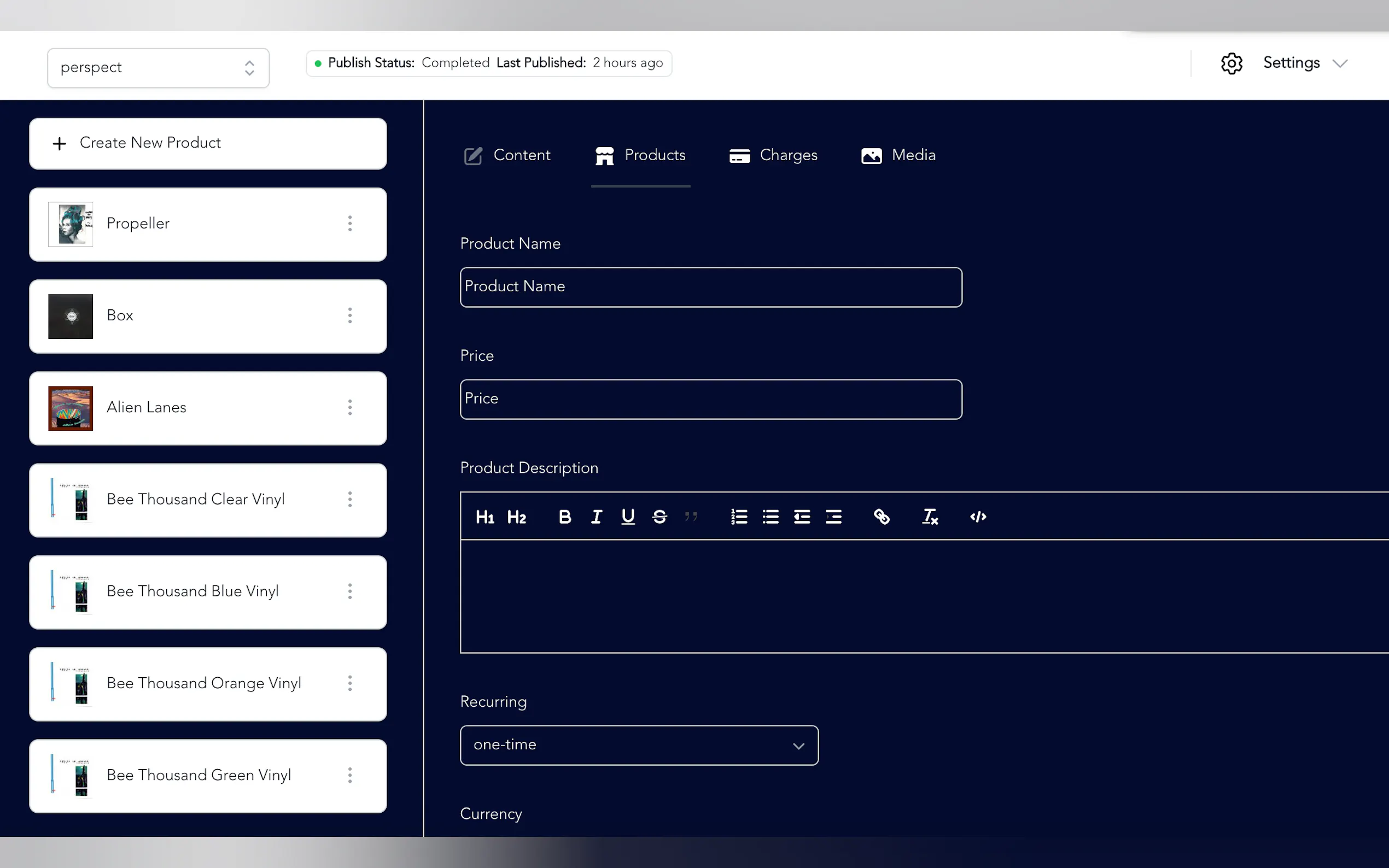Switch to the Media tab

tap(898, 156)
